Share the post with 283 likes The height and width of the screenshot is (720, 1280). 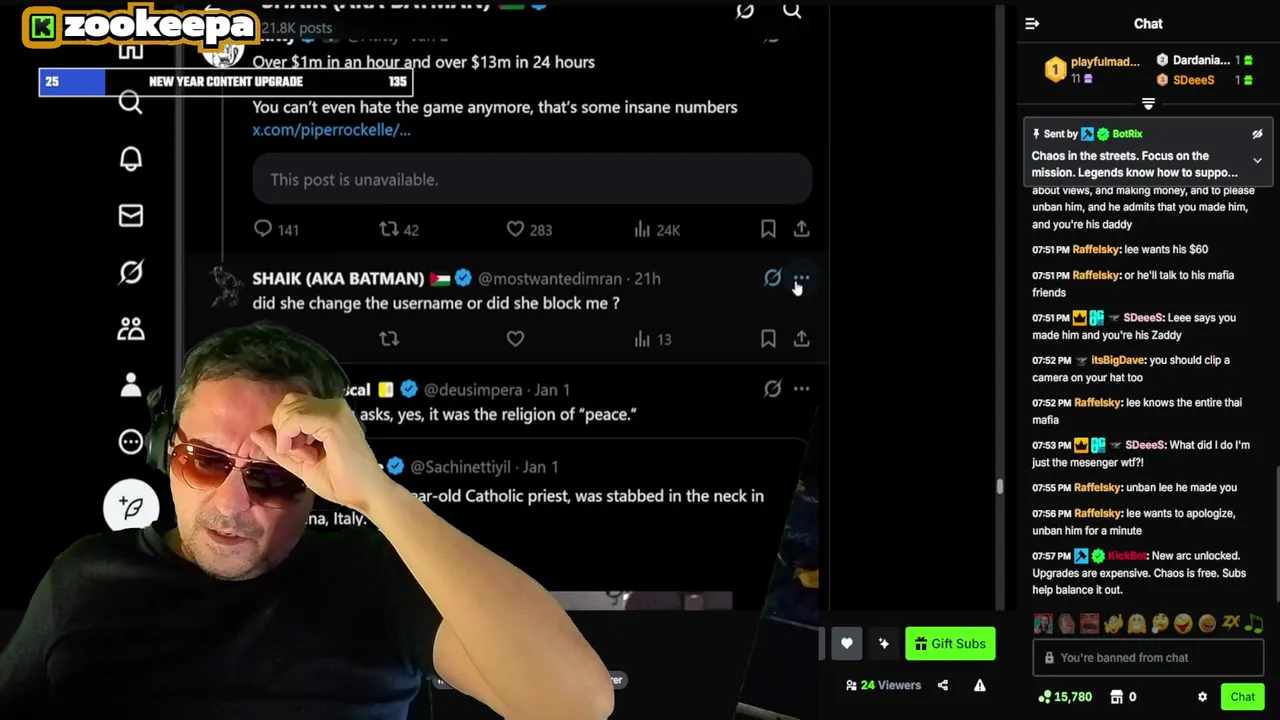click(801, 229)
